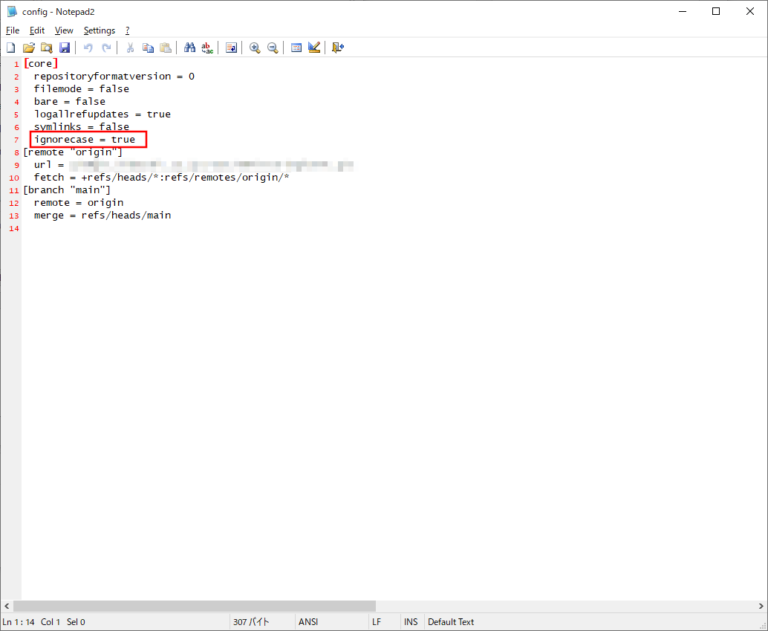Click the LF line ending indicator

[x=377, y=622]
